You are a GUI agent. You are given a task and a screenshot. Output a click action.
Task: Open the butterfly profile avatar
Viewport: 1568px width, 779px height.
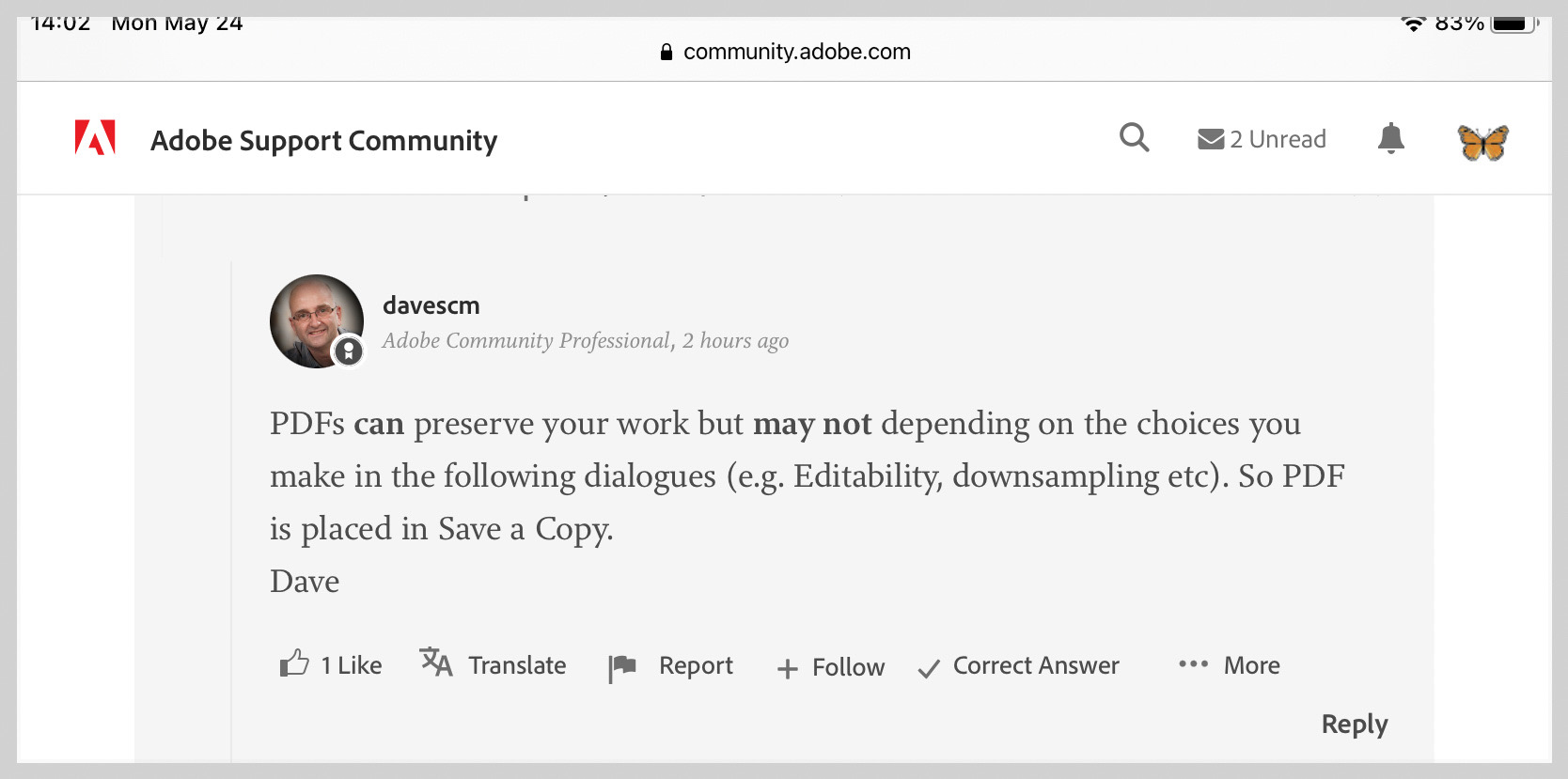click(x=1482, y=142)
